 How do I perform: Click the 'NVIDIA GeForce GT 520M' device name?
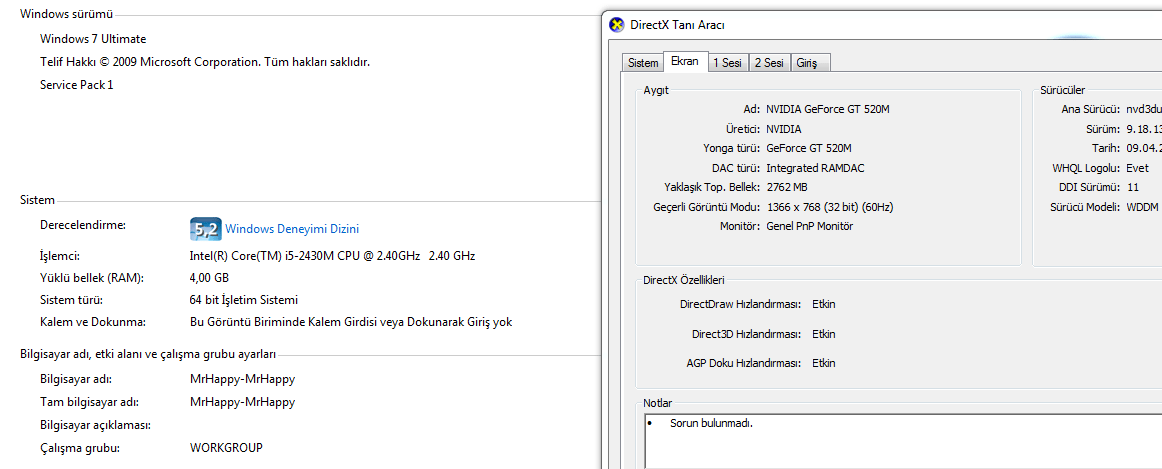click(x=827, y=109)
